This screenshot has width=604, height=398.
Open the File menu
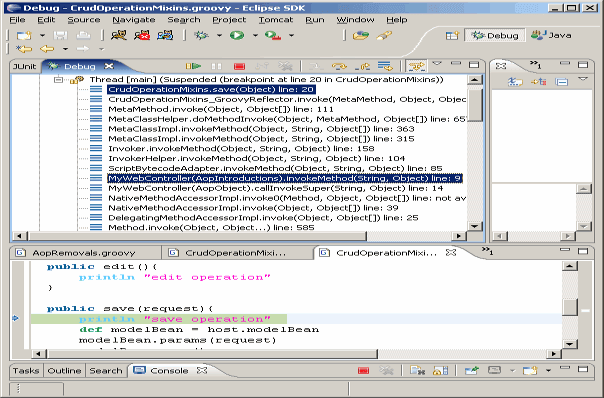point(17,20)
